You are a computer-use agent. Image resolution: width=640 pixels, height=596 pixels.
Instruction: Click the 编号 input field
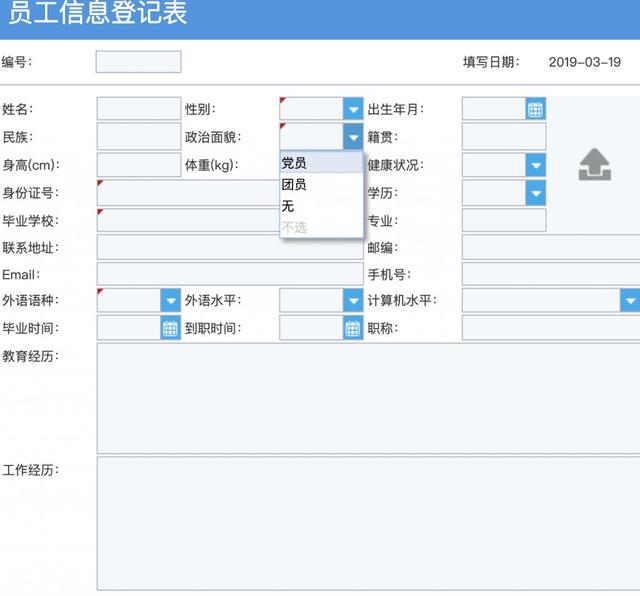tap(138, 62)
